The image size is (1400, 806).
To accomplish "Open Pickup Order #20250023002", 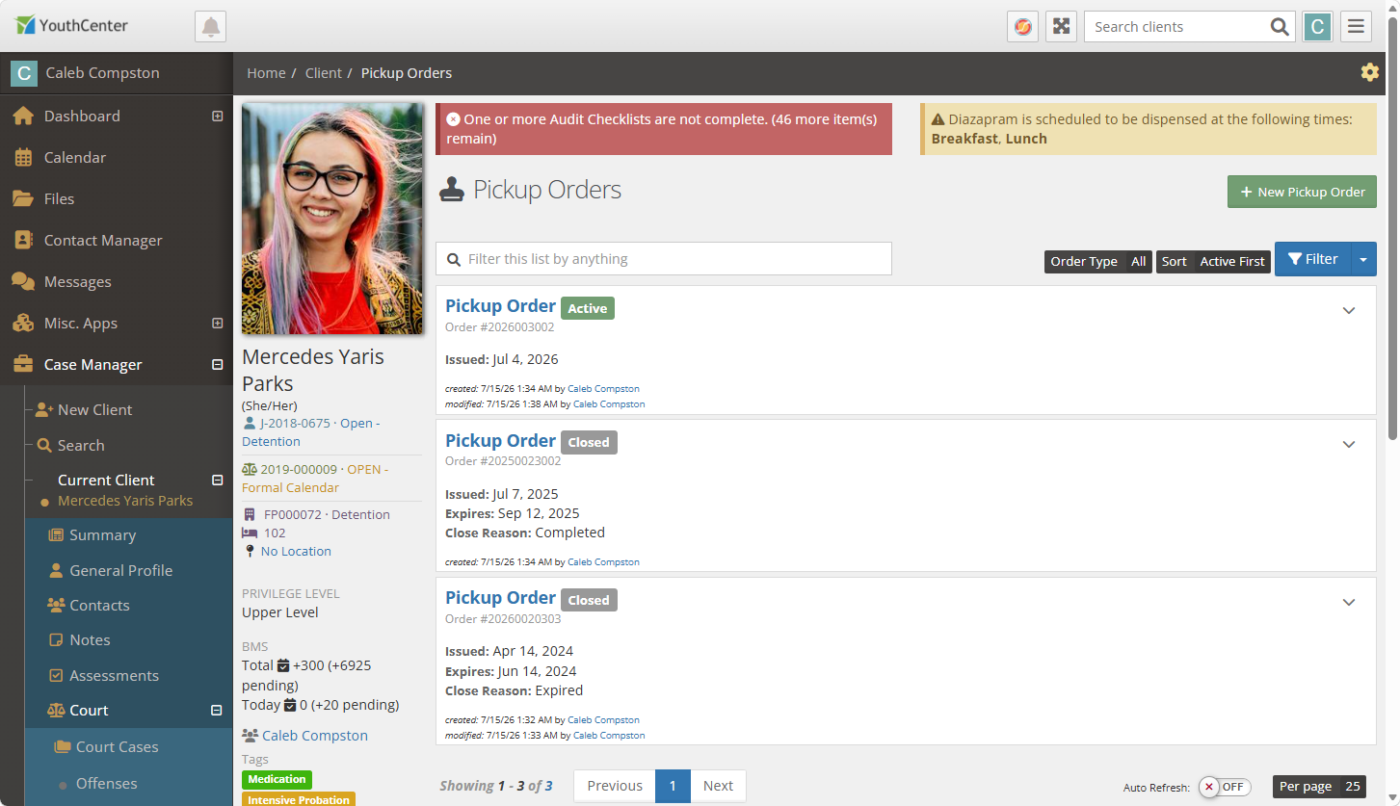I will 500,441.
